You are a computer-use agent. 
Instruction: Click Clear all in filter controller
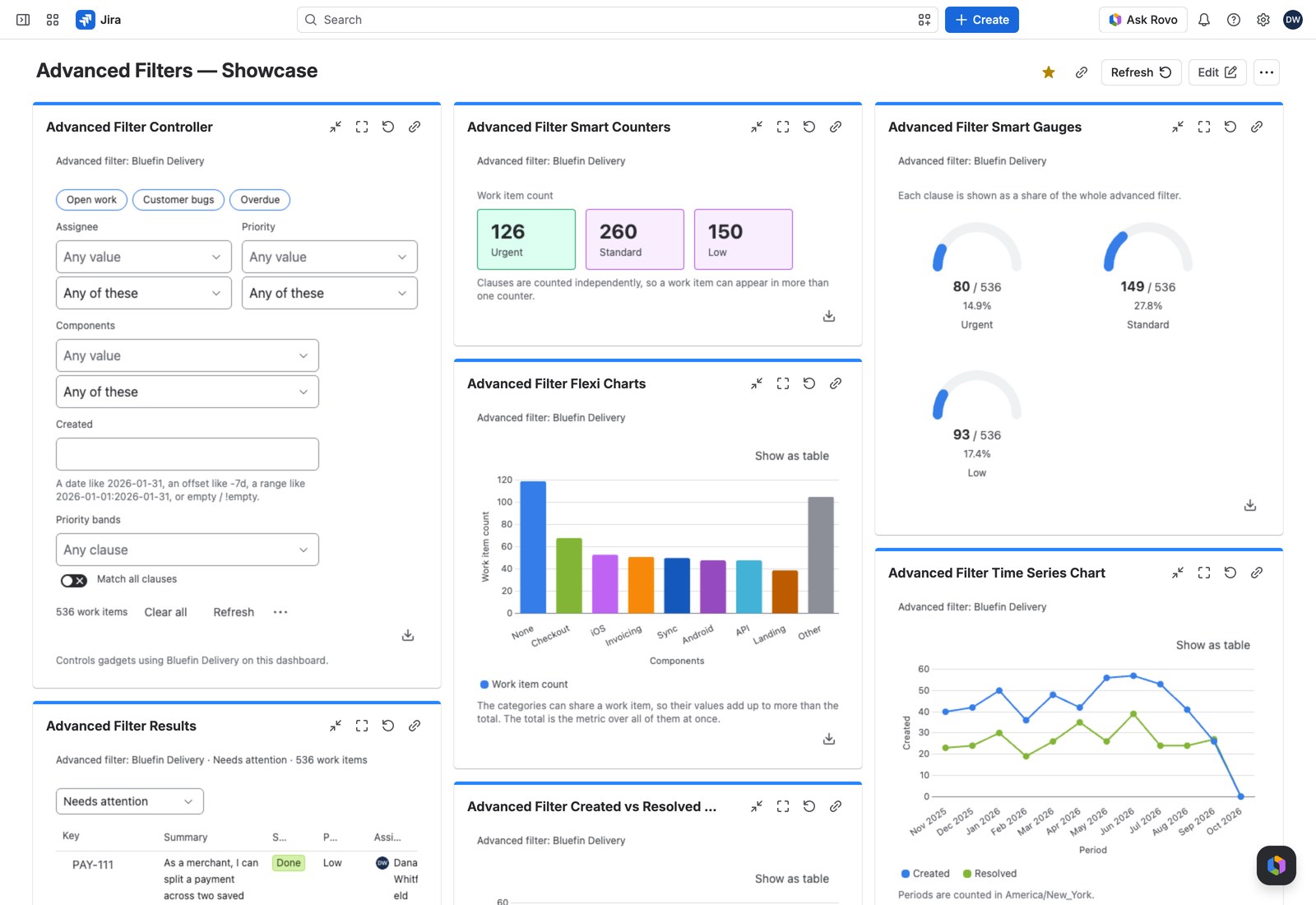(x=165, y=612)
